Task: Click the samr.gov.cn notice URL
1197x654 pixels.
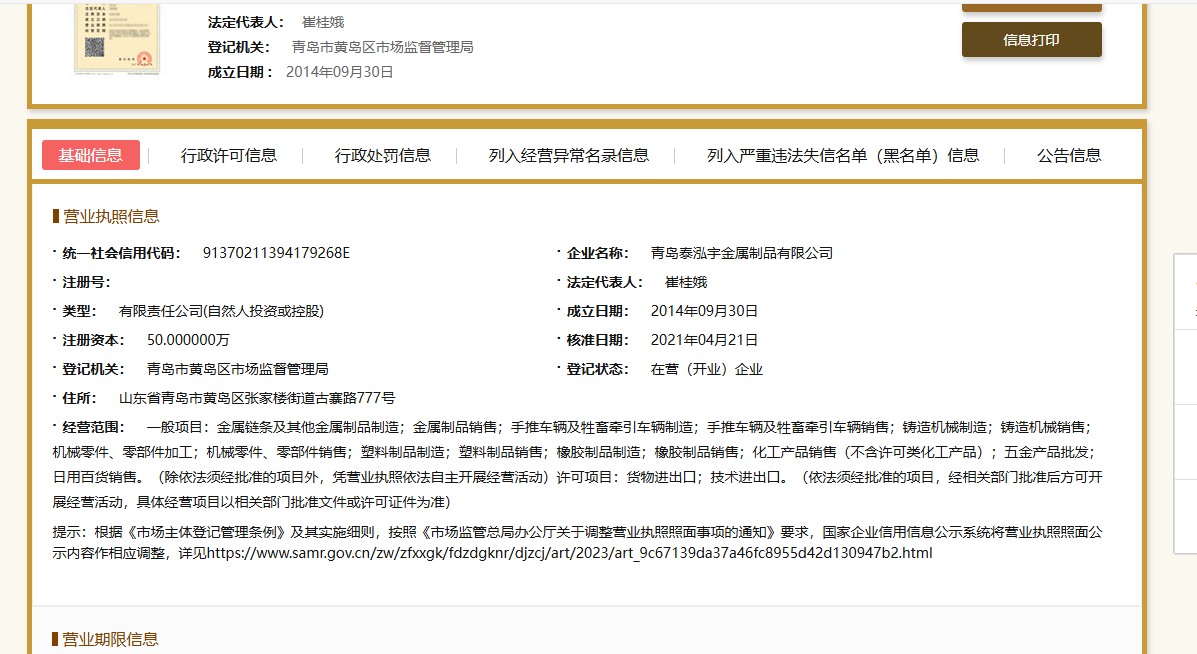Action: [569, 553]
